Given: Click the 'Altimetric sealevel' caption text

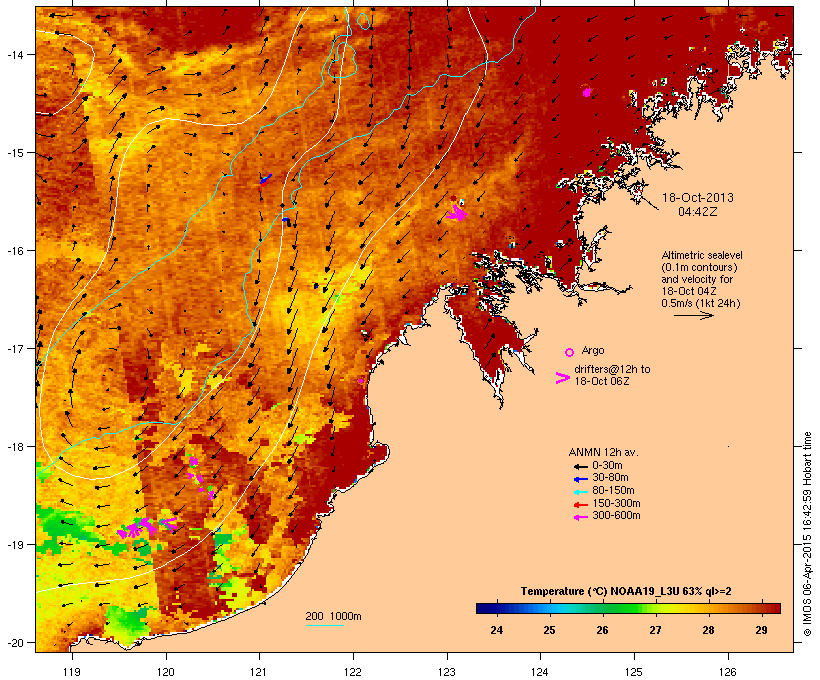Looking at the screenshot, I should [702, 255].
